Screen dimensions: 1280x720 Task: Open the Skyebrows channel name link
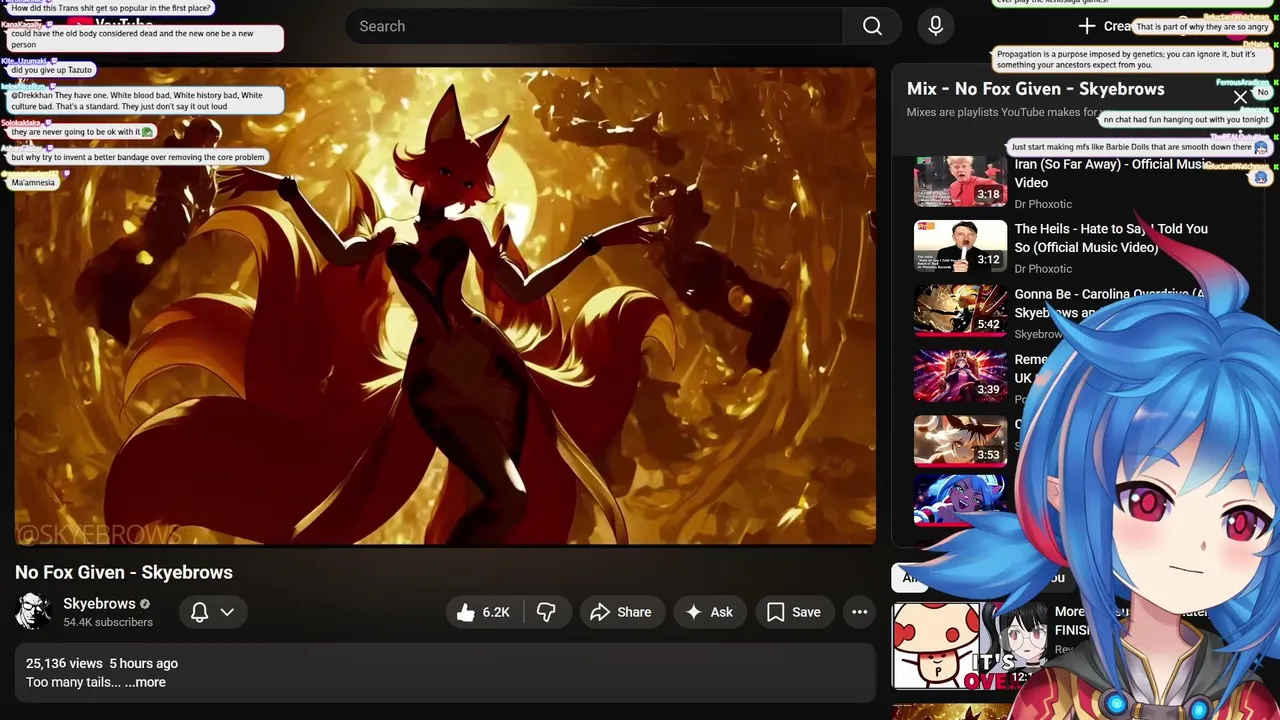pyautogui.click(x=99, y=604)
